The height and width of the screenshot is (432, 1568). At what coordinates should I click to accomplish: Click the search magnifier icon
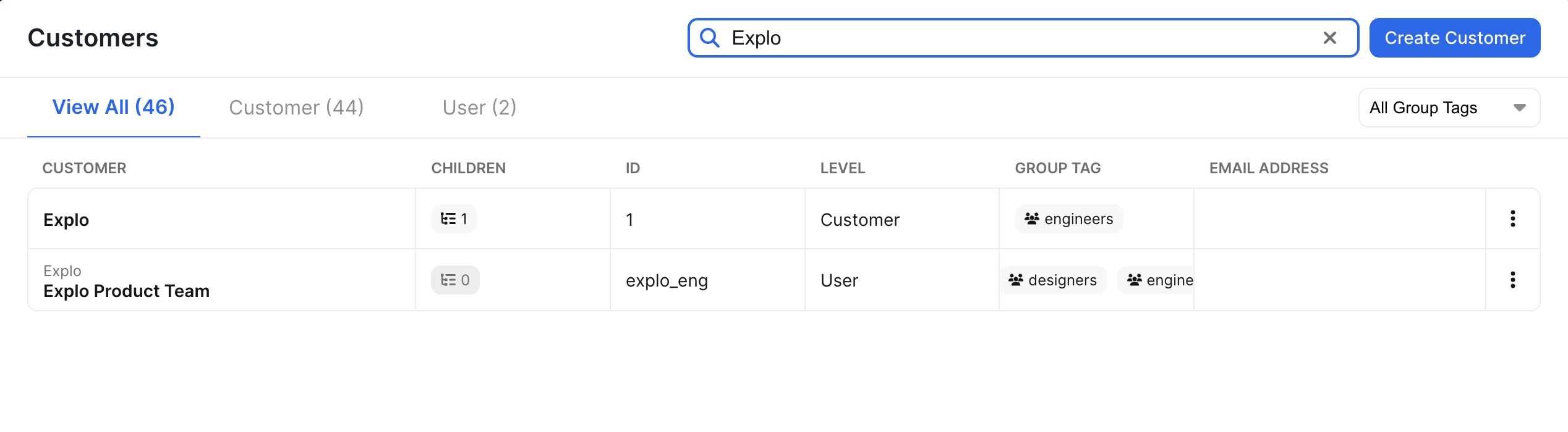709,38
